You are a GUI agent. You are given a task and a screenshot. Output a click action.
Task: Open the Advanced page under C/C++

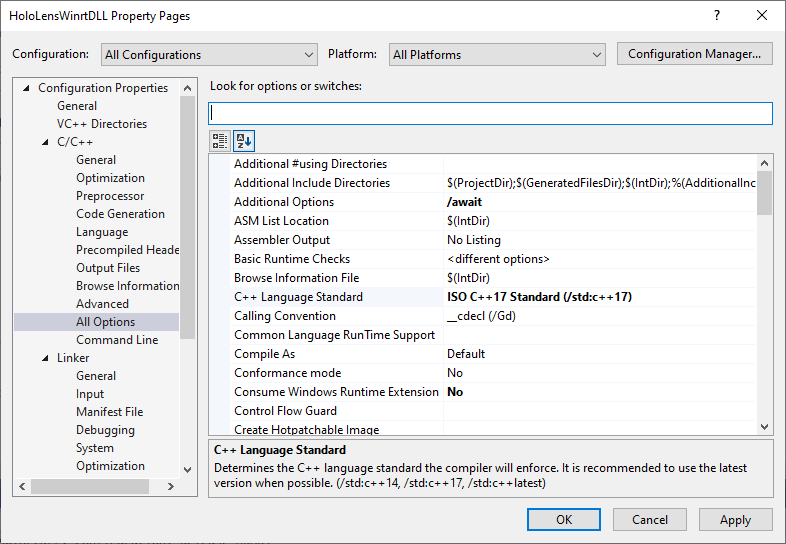(x=102, y=304)
